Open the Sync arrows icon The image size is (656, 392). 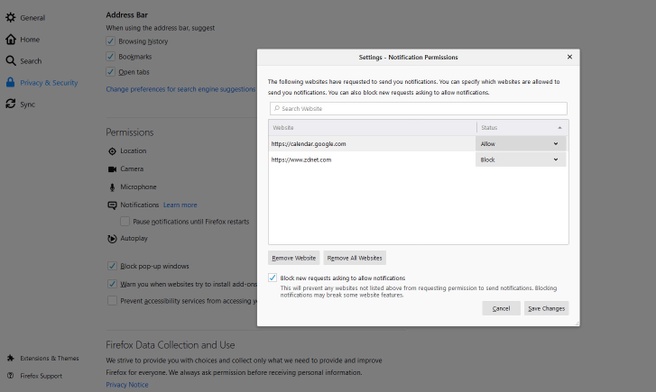point(10,104)
